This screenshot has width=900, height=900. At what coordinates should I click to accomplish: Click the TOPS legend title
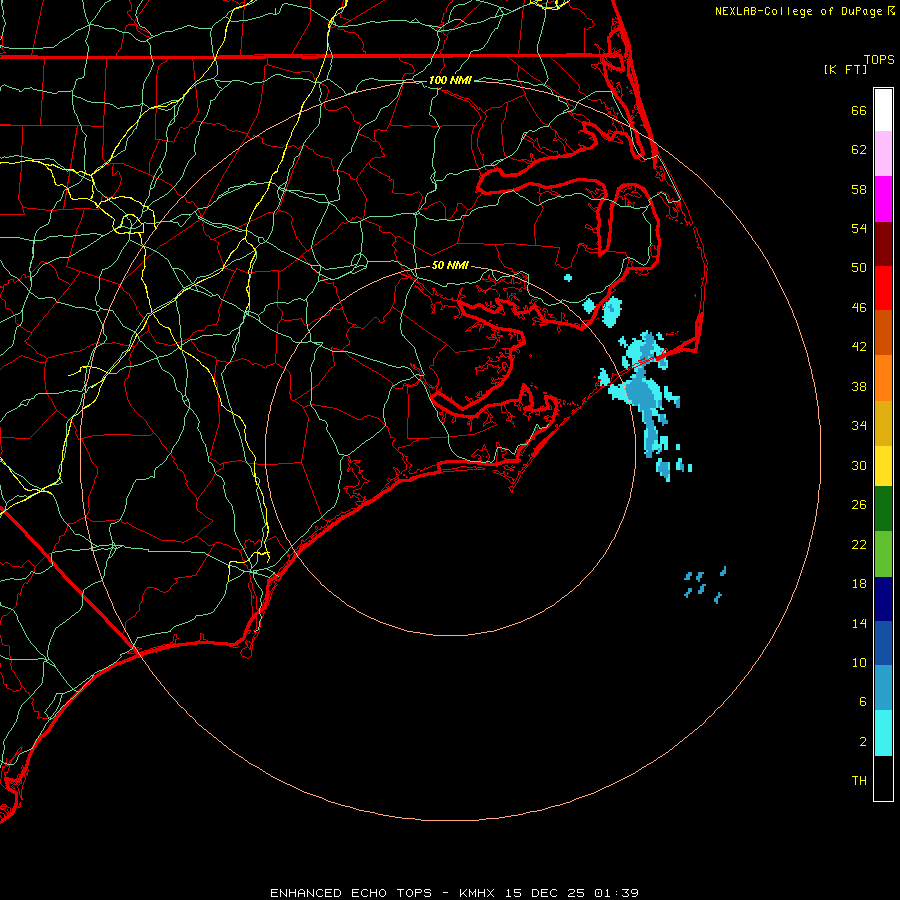[x=879, y=59]
